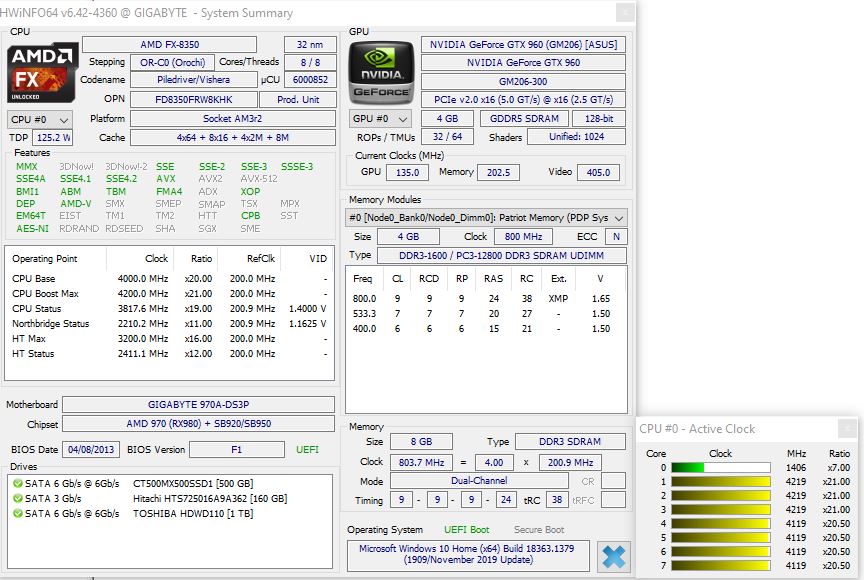Click the AMD FX-8350 CPU name field
The image size is (864, 580).
(170, 45)
